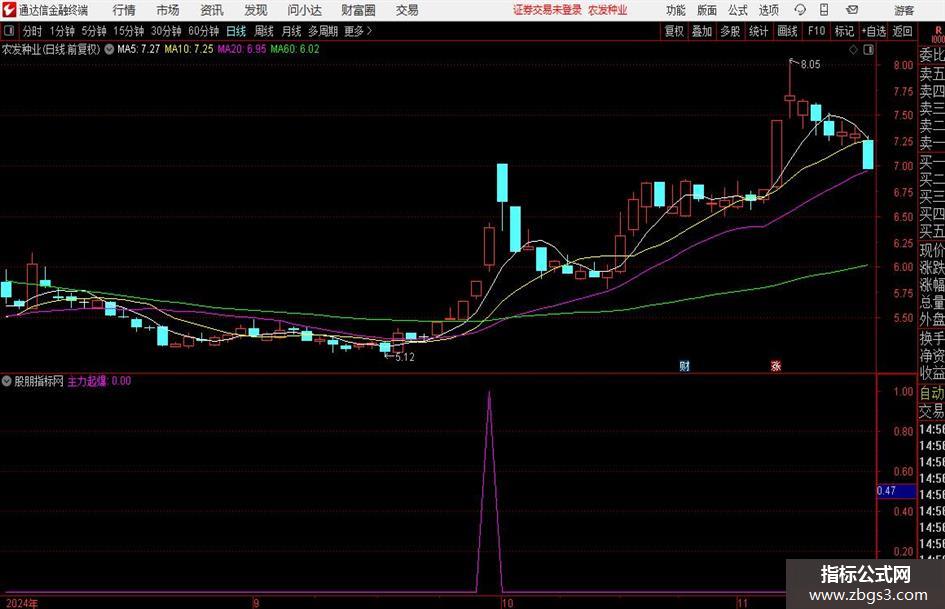Screen dimensions: 945x609
Task: Click the MA20: 6.95 indicator label
Action: 242,49
